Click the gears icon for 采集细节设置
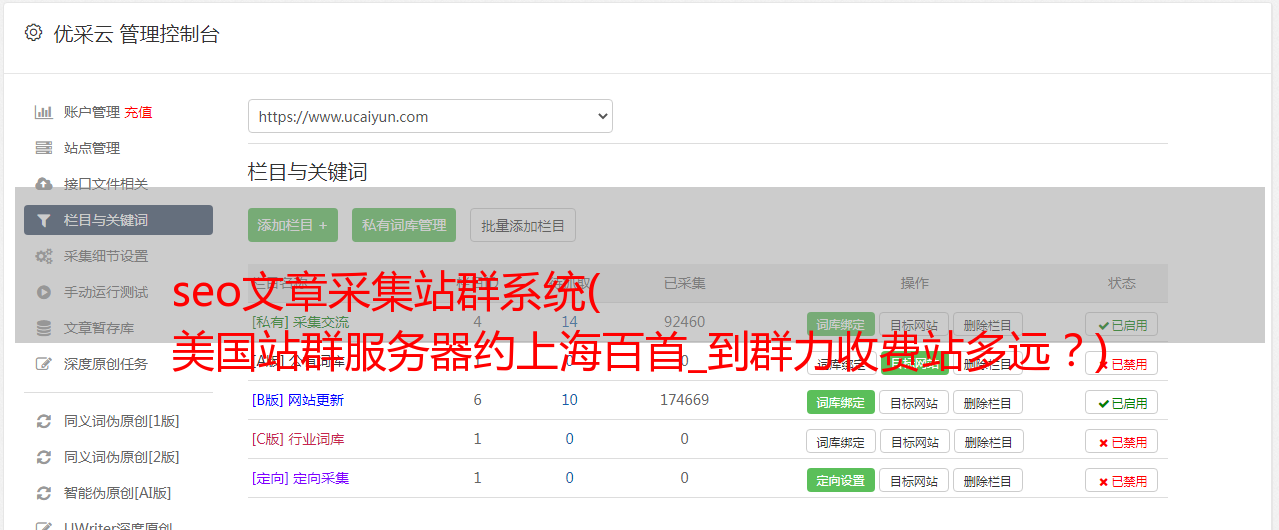Image resolution: width=1279 pixels, height=530 pixels. coord(43,256)
